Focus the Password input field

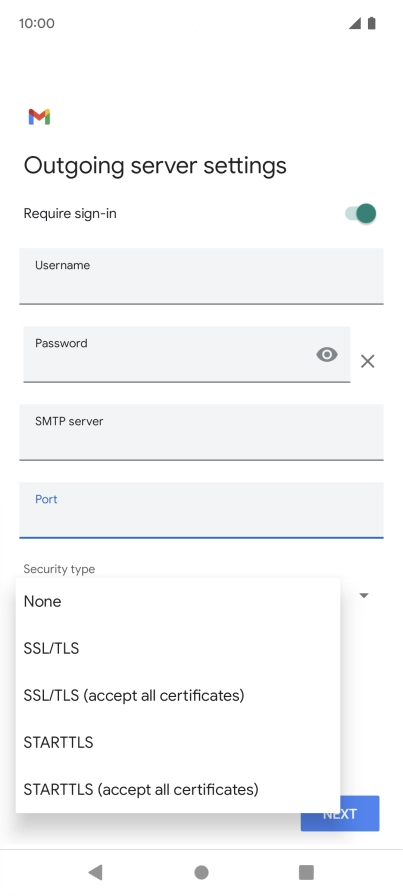tap(186, 354)
